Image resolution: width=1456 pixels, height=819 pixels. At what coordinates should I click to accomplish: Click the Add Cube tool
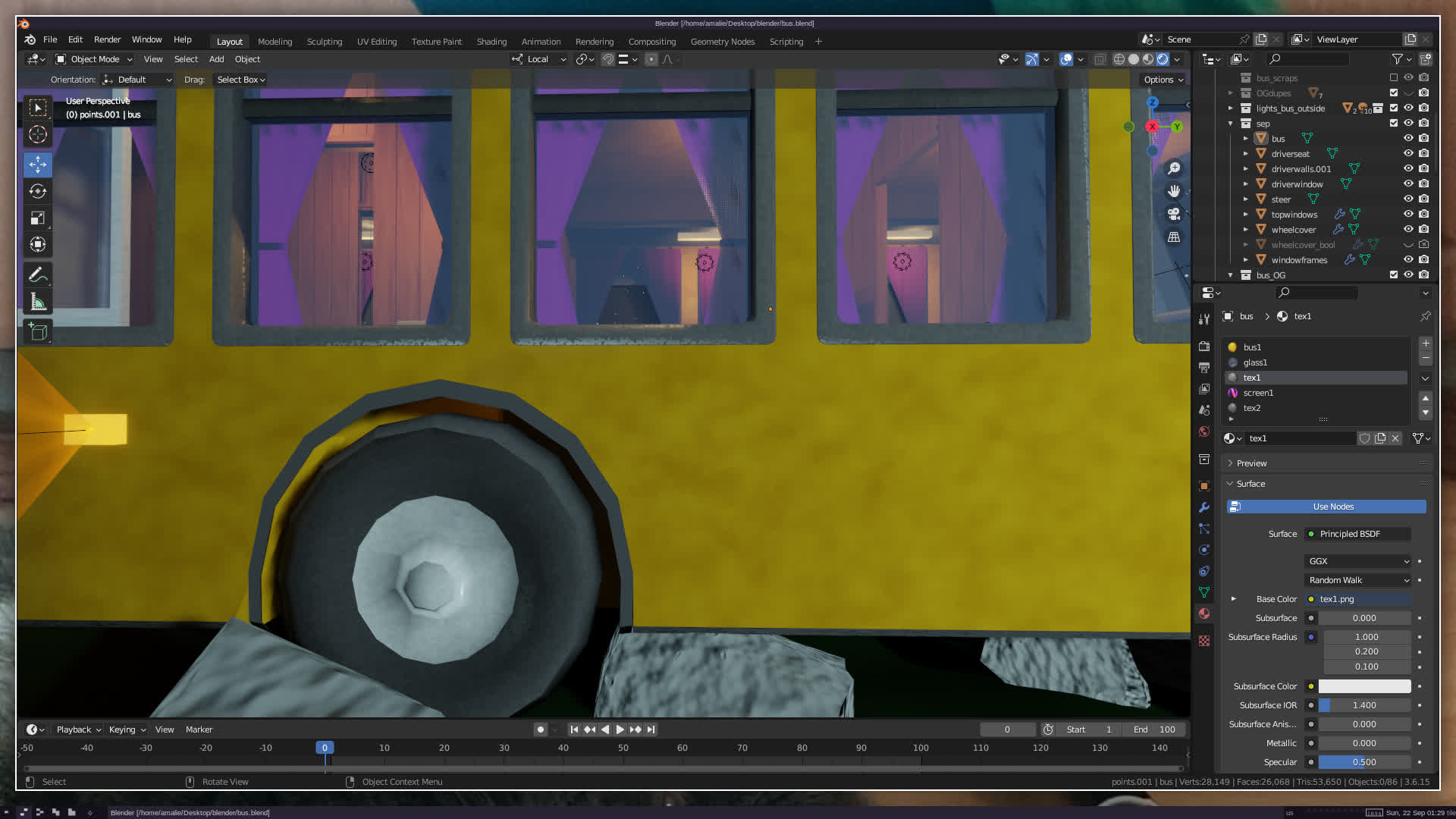coord(38,331)
